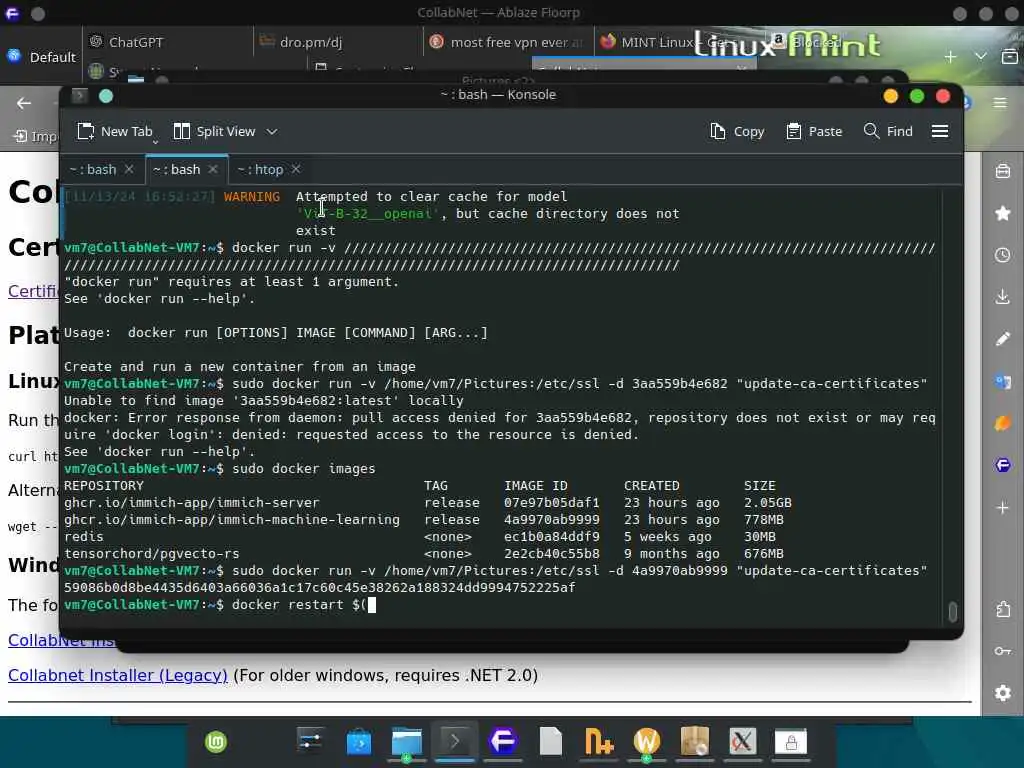Open the Konsole hamburger menu
This screenshot has width=1024, height=768.
pyautogui.click(x=940, y=131)
